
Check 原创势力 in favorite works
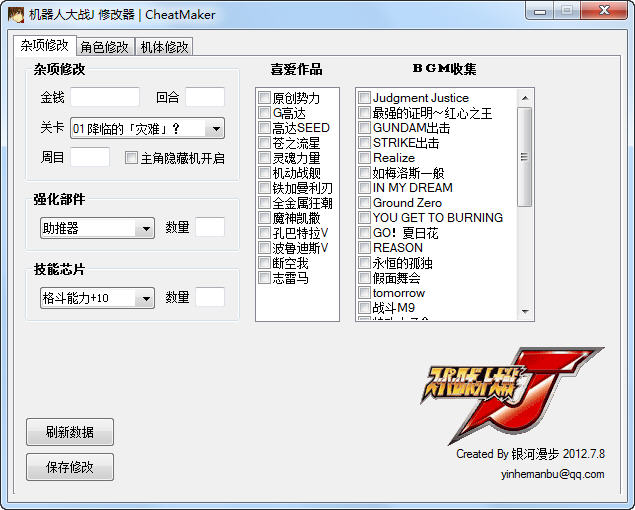pyautogui.click(x=264, y=98)
